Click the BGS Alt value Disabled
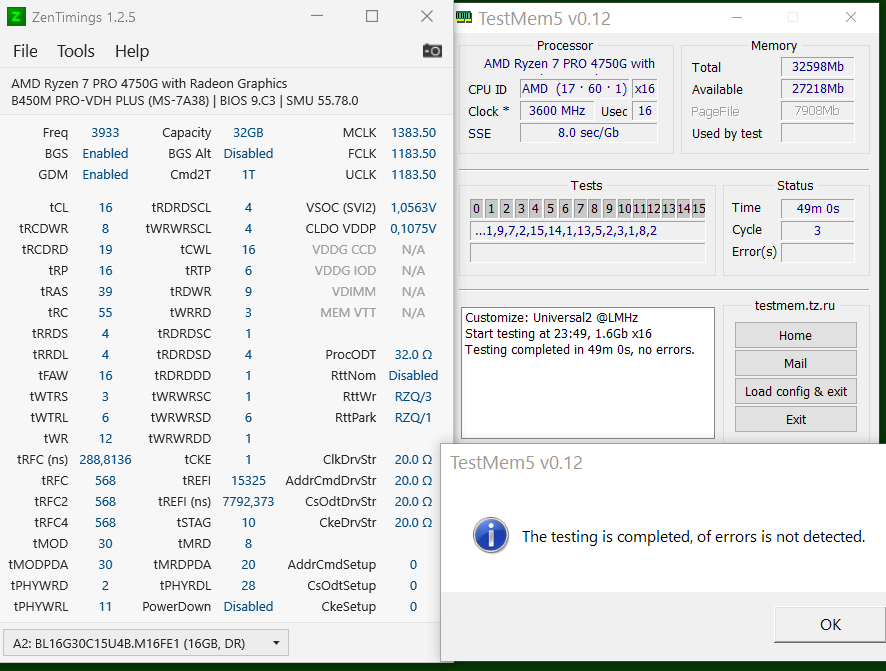Image resolution: width=886 pixels, height=671 pixels. (248, 154)
